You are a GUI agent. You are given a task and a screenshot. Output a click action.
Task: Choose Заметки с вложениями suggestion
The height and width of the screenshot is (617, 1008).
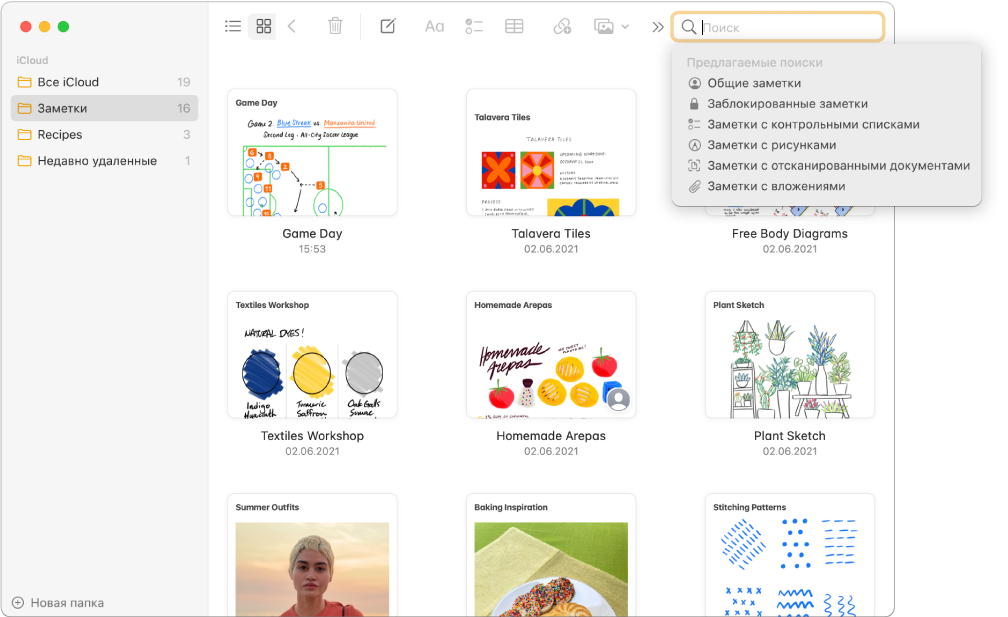(x=776, y=186)
